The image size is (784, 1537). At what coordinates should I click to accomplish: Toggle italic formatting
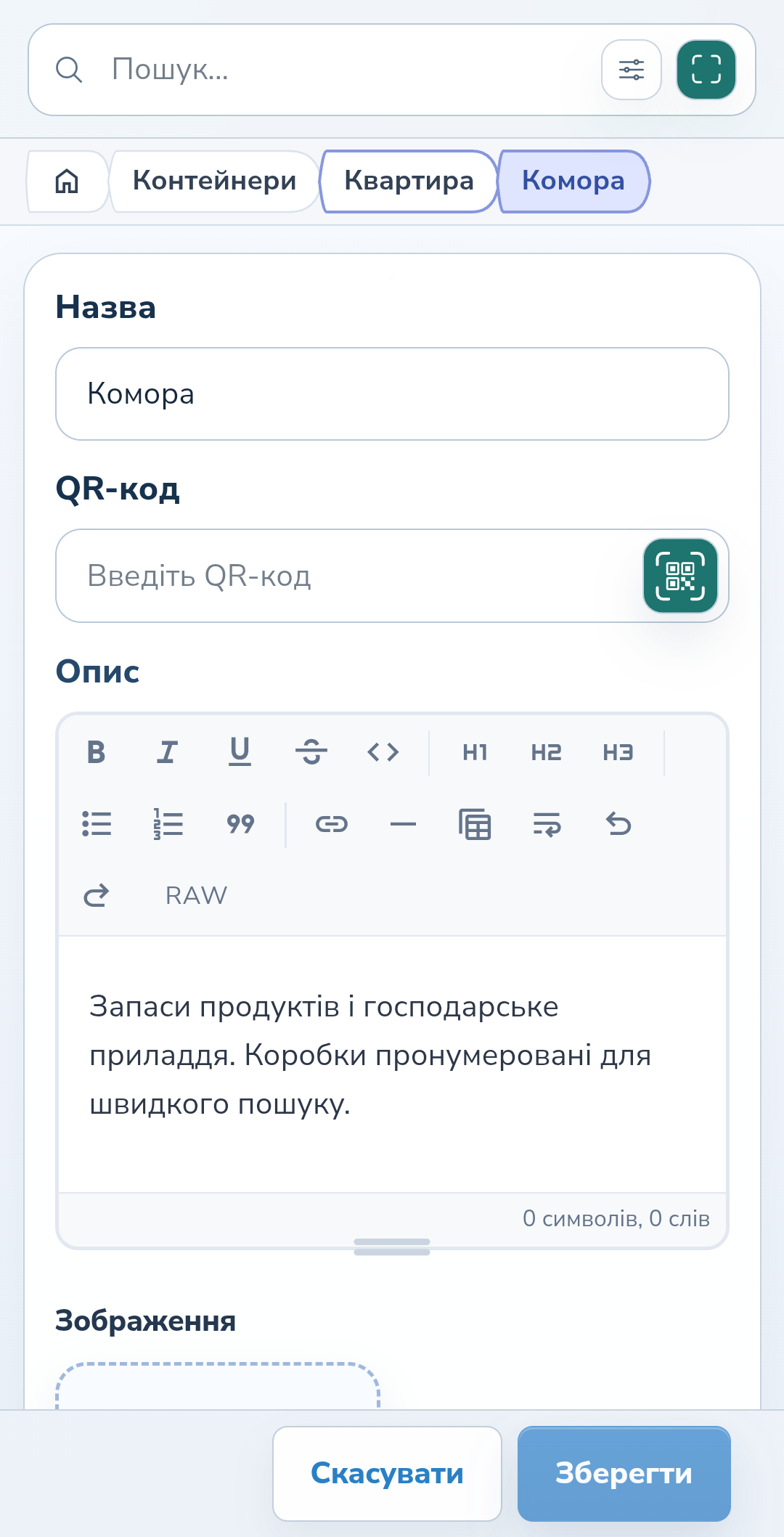168,752
